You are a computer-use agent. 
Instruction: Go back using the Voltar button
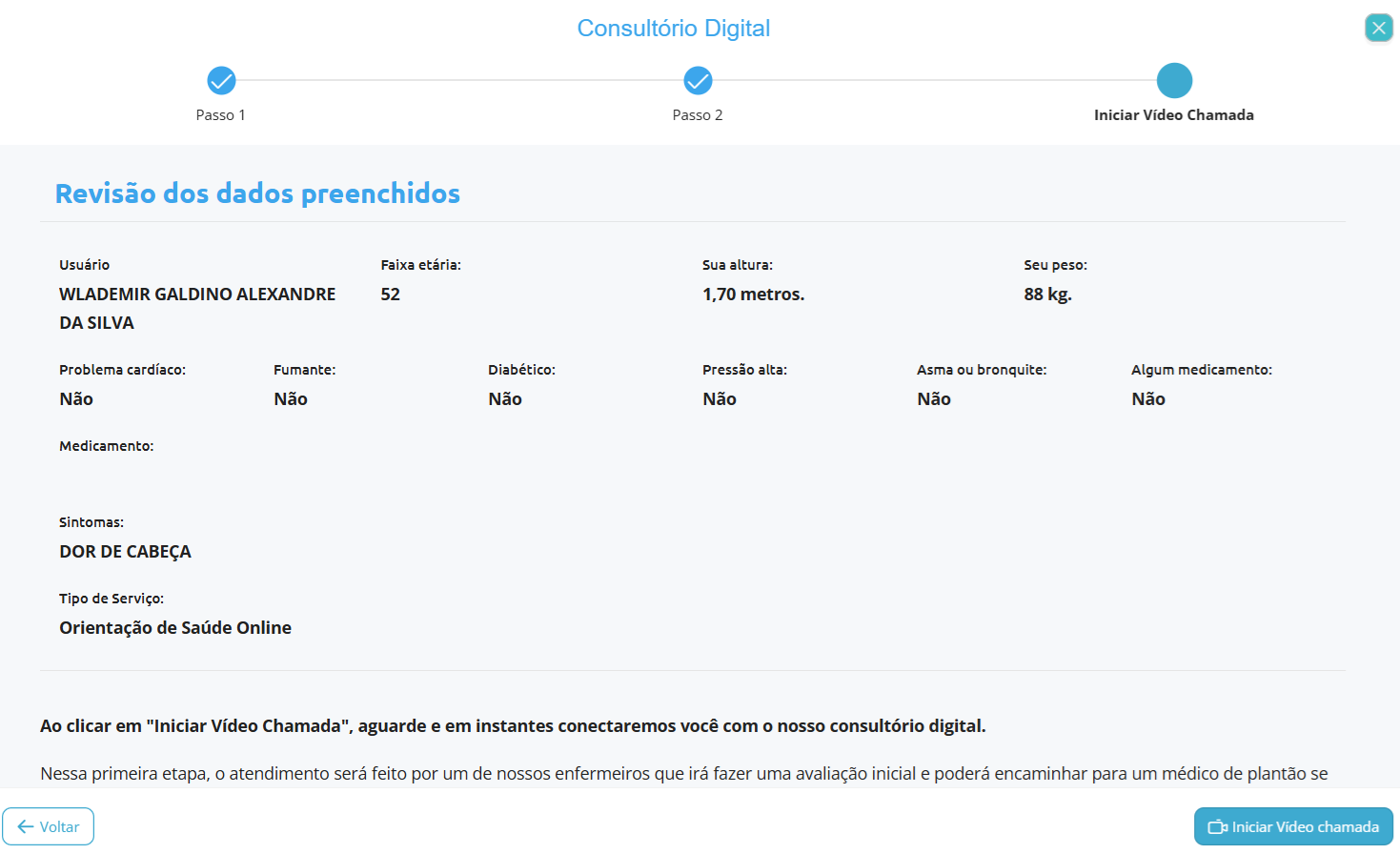[49, 826]
